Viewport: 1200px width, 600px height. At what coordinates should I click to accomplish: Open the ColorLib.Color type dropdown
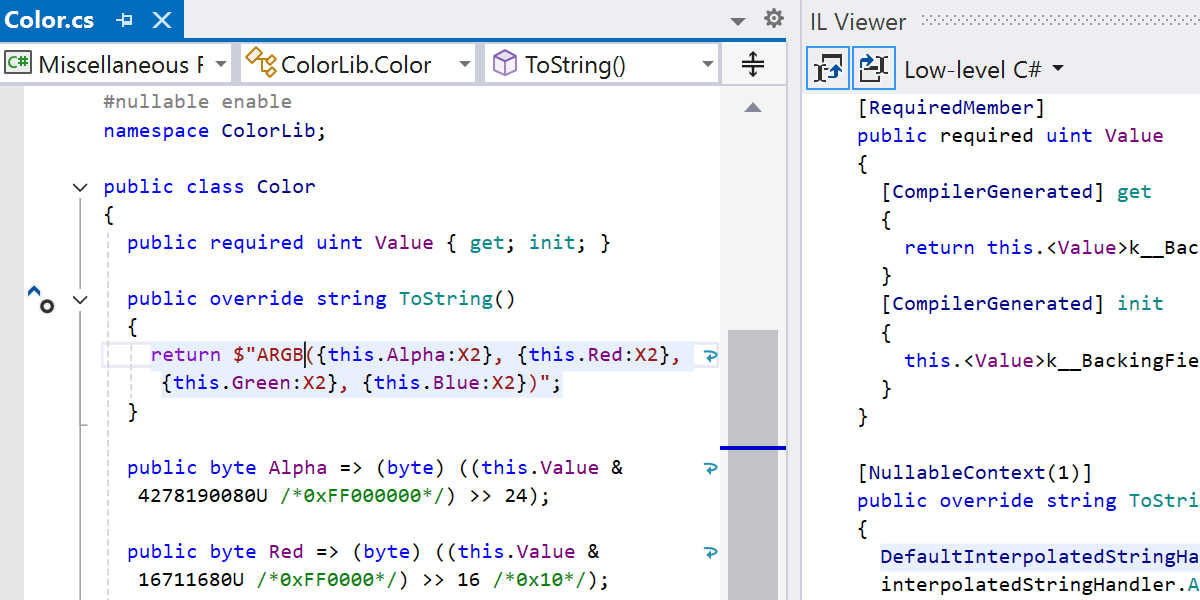(464, 65)
